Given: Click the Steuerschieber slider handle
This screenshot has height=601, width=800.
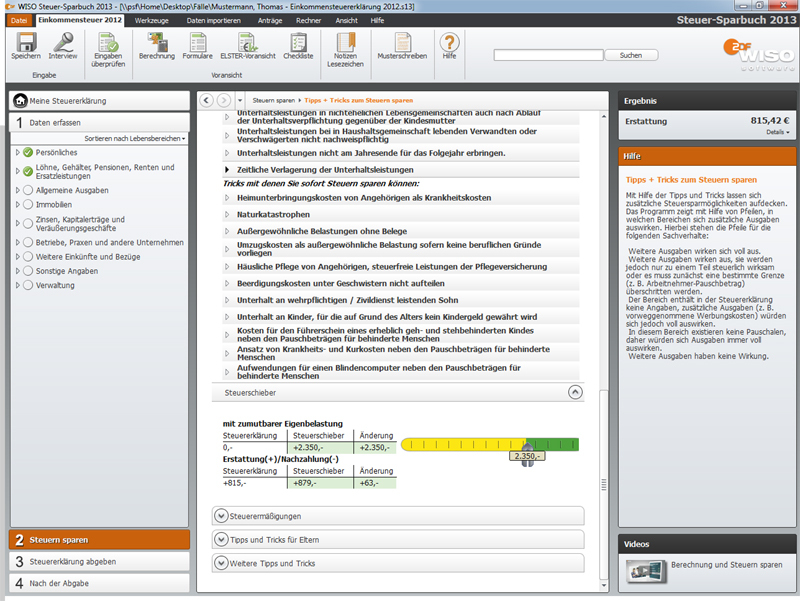Looking at the screenshot, I should point(527,447).
